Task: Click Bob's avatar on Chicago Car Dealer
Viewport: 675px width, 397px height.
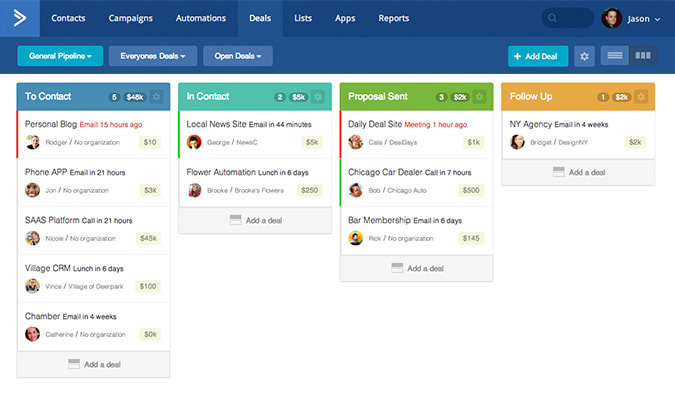Action: click(x=356, y=190)
